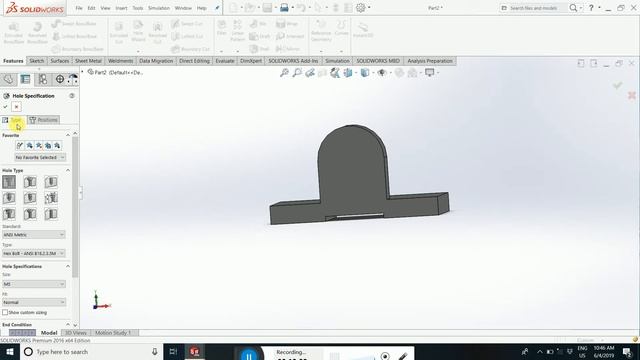Collapse the Hole Type section

pos(68,170)
